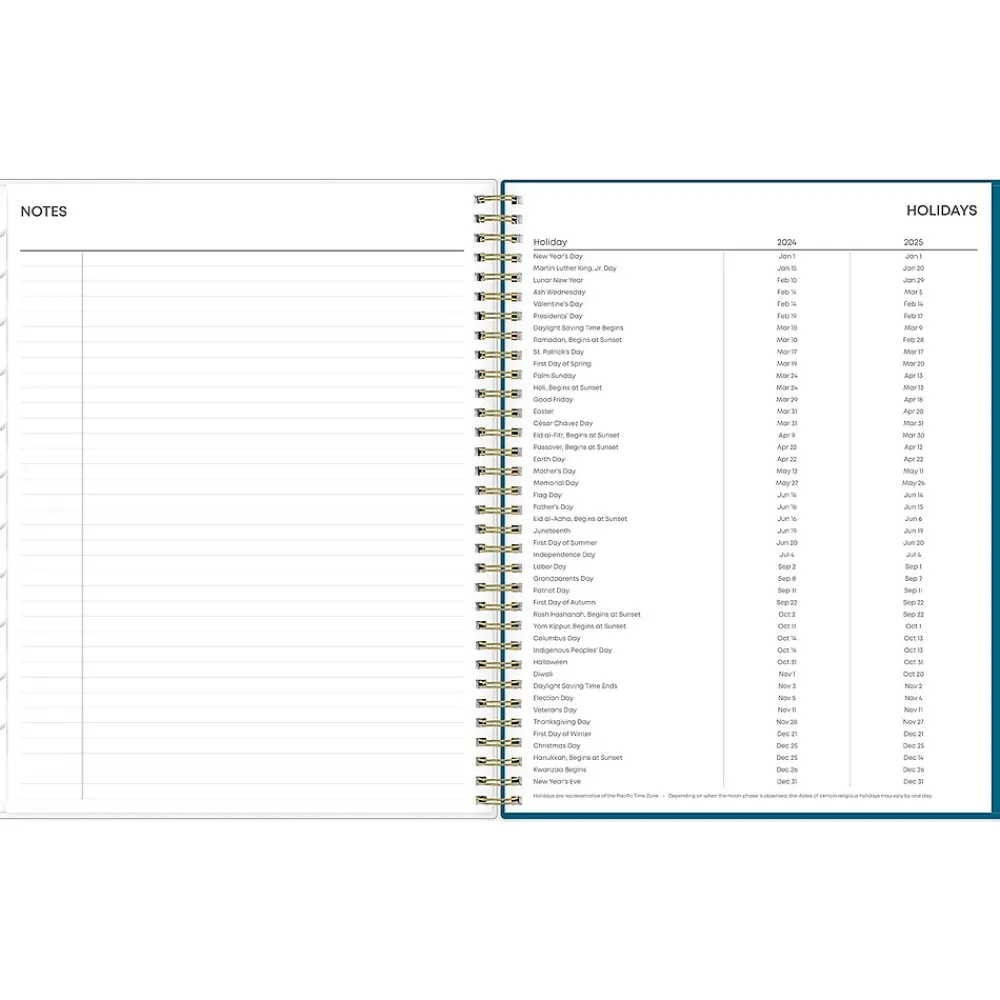Select the New Year's Day row label
This screenshot has width=1000, height=1000.
[557, 257]
